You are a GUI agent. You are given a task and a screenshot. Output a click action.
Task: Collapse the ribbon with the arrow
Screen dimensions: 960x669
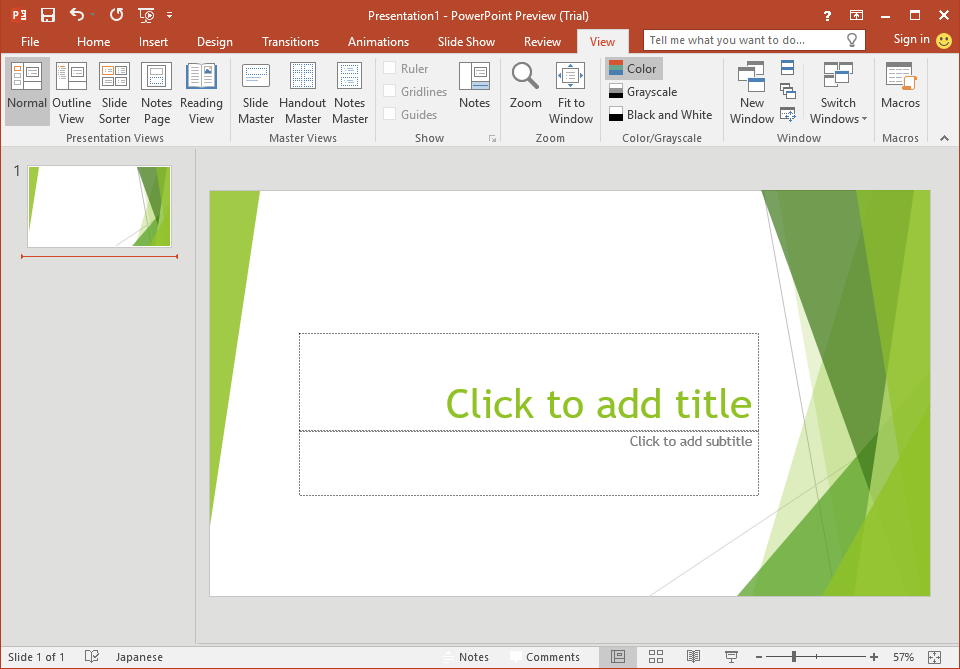coord(943,139)
